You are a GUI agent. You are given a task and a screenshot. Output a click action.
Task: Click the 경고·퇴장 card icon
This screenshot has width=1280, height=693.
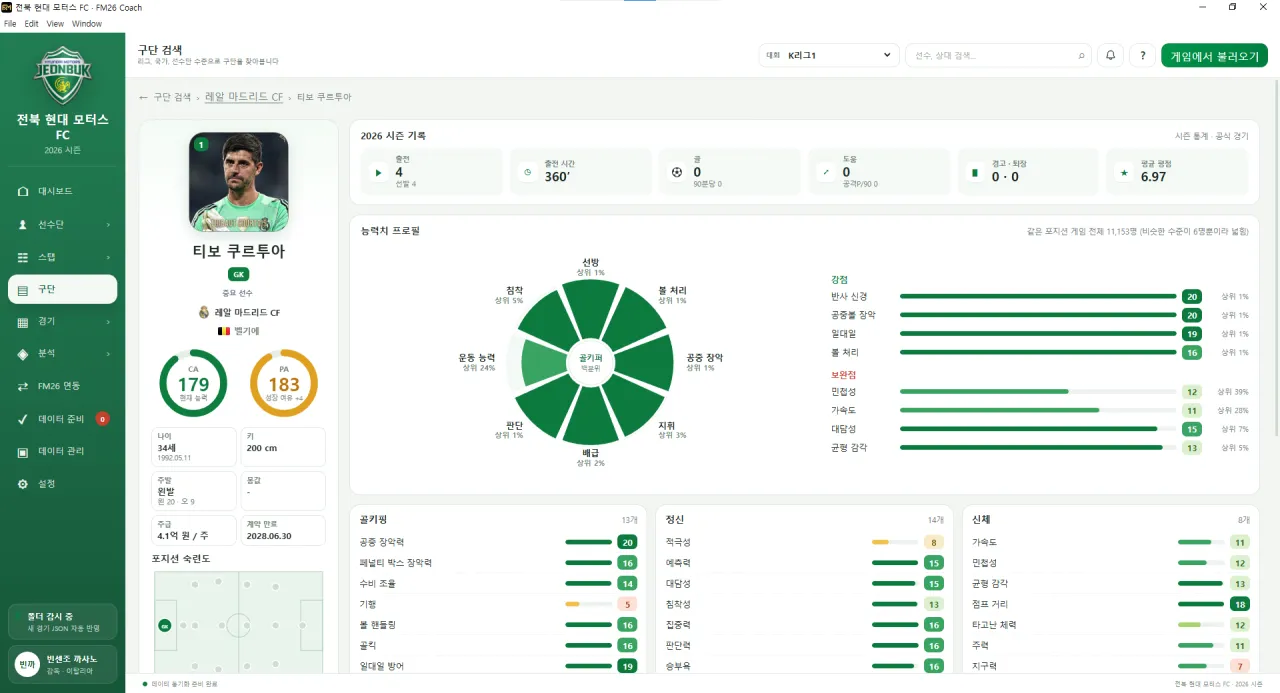point(975,172)
